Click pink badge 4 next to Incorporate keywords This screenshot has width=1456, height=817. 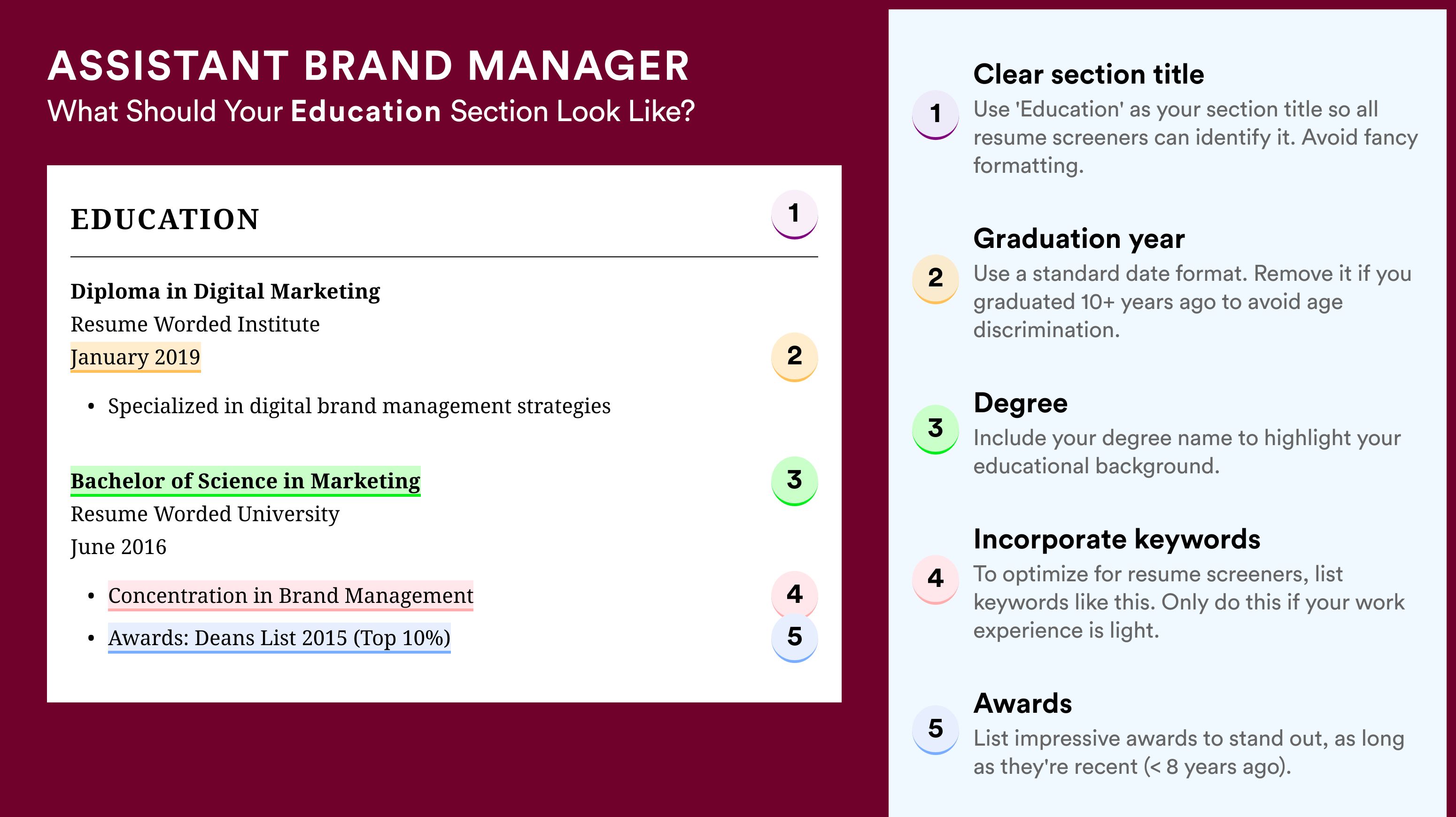click(x=936, y=579)
